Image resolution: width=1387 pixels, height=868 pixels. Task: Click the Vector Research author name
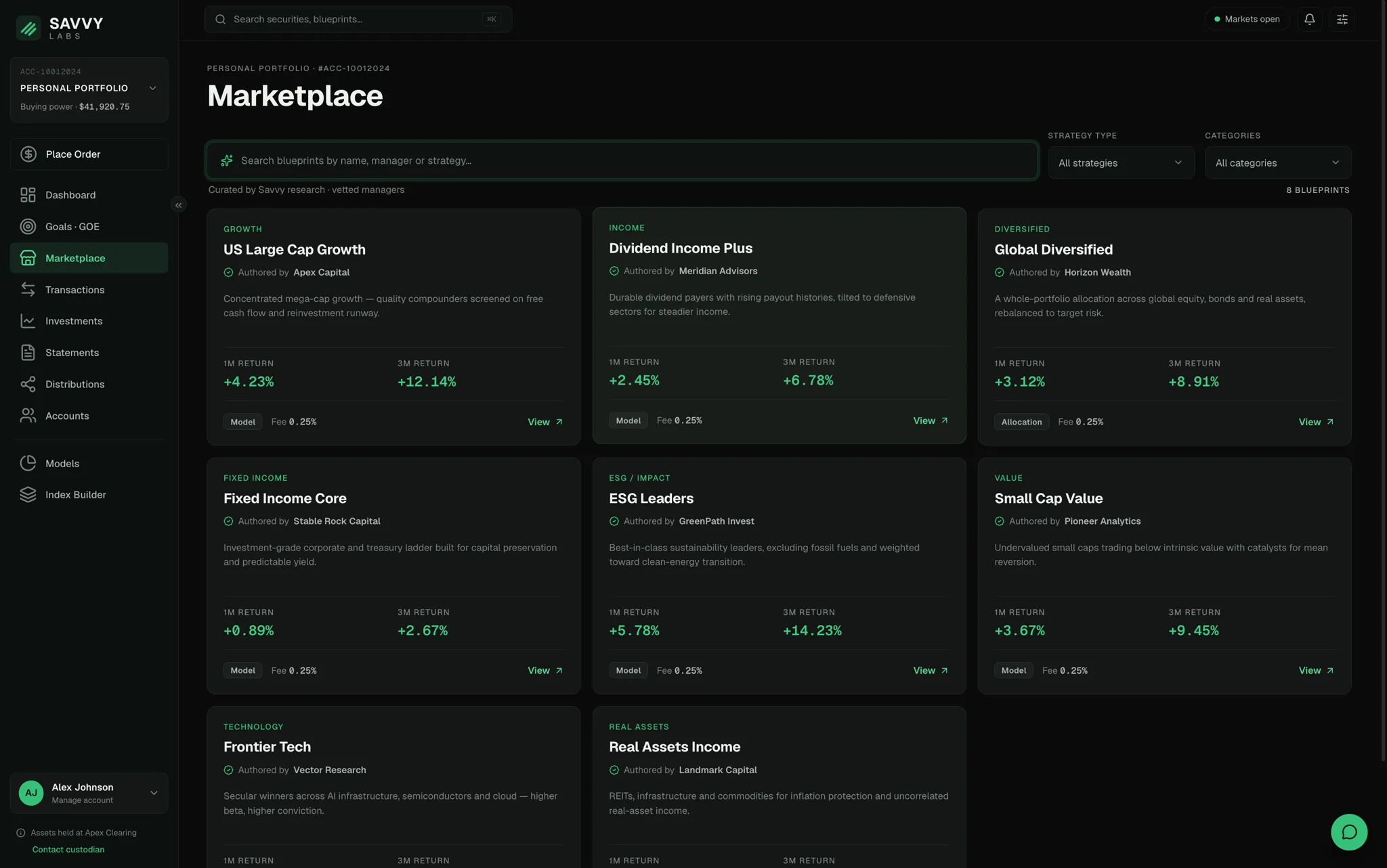pyautogui.click(x=329, y=771)
